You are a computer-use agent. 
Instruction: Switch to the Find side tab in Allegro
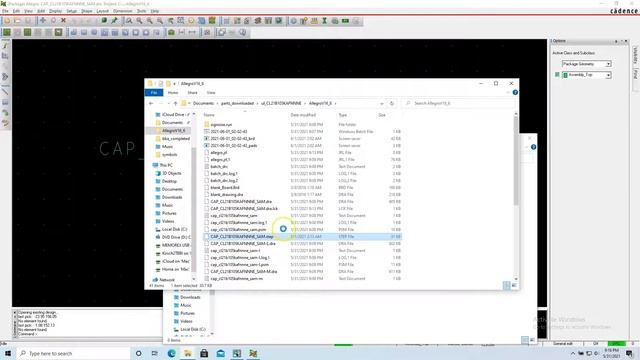tap(635, 74)
